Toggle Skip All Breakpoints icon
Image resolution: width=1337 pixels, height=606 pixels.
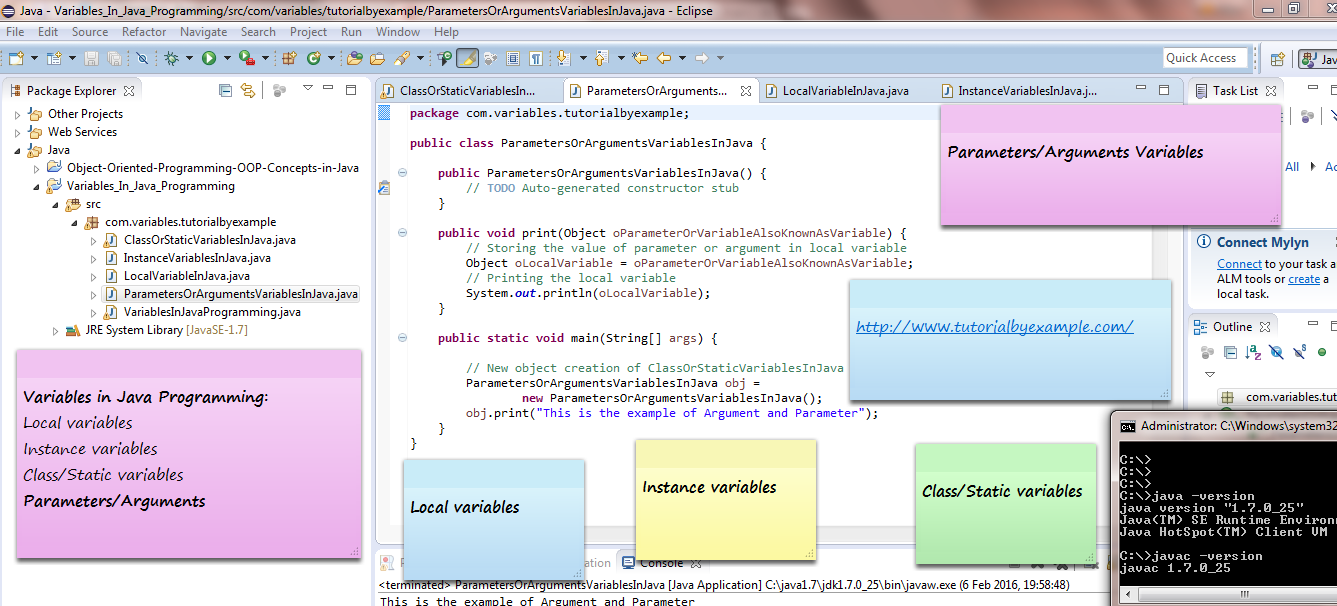142,58
